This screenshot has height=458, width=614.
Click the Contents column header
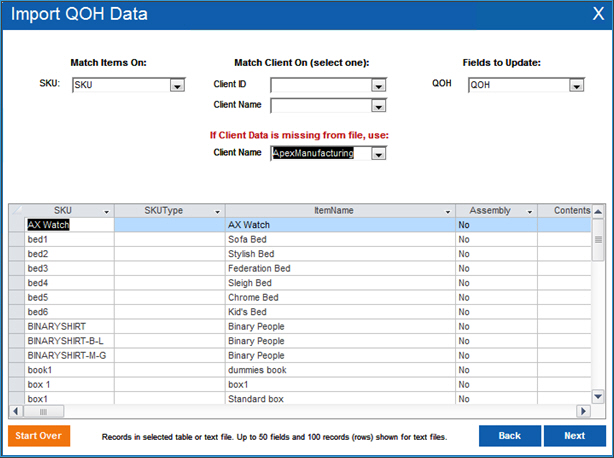click(x=565, y=211)
